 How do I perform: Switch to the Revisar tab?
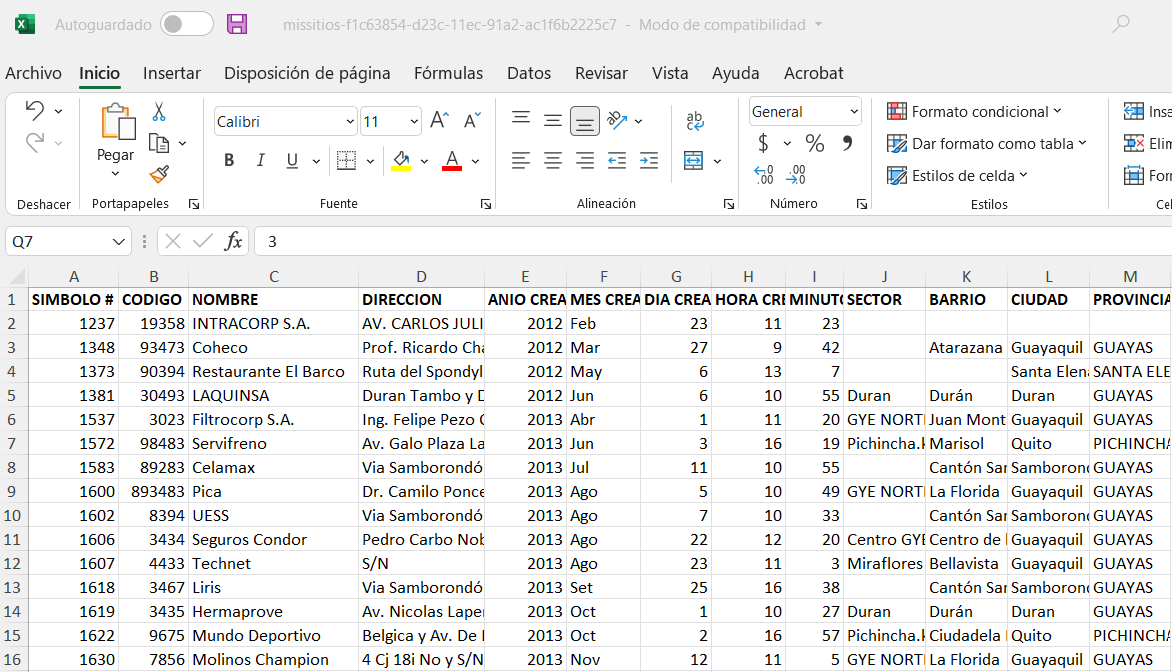coord(601,73)
